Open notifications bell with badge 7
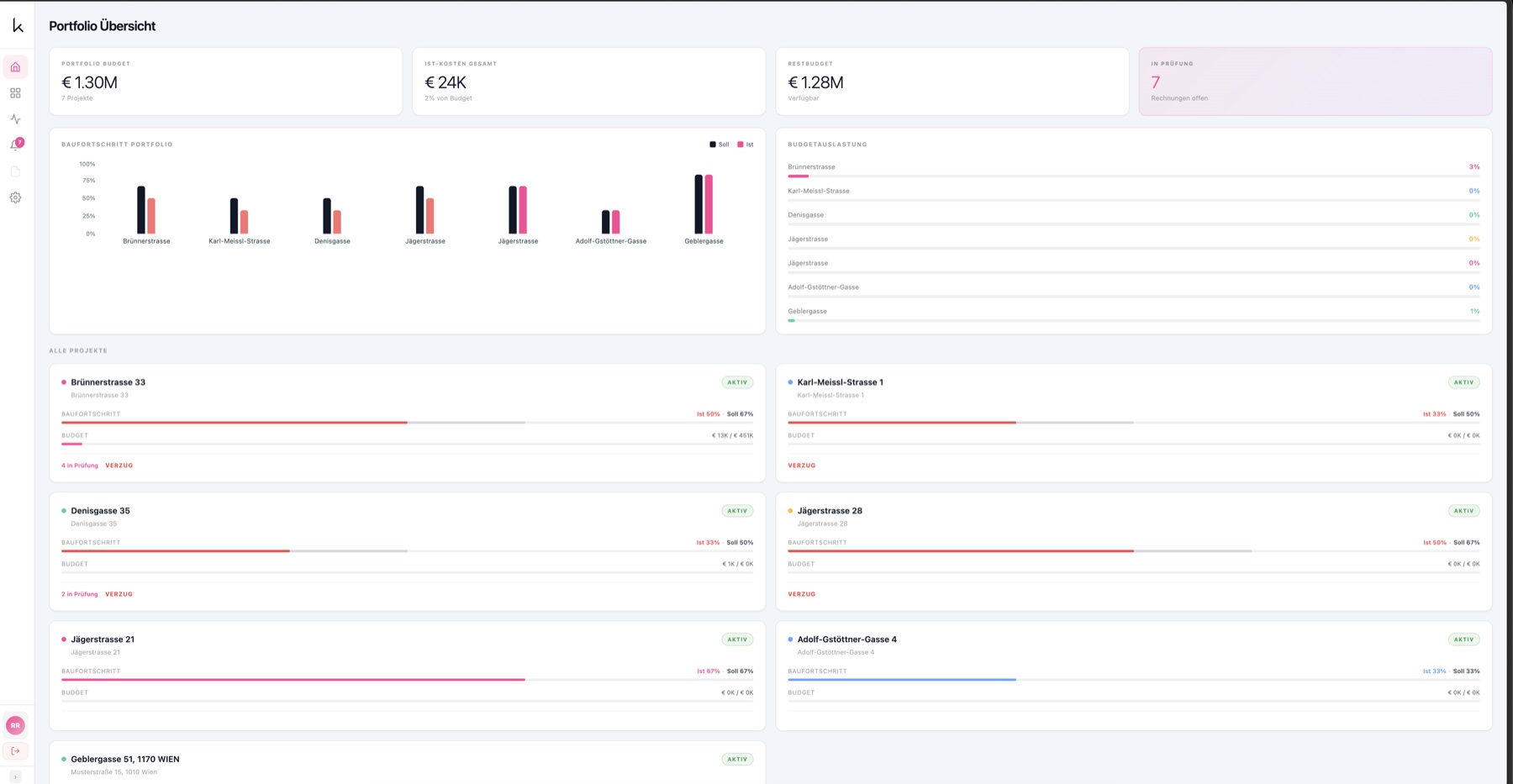This screenshot has height=784, width=1513. pos(15,145)
